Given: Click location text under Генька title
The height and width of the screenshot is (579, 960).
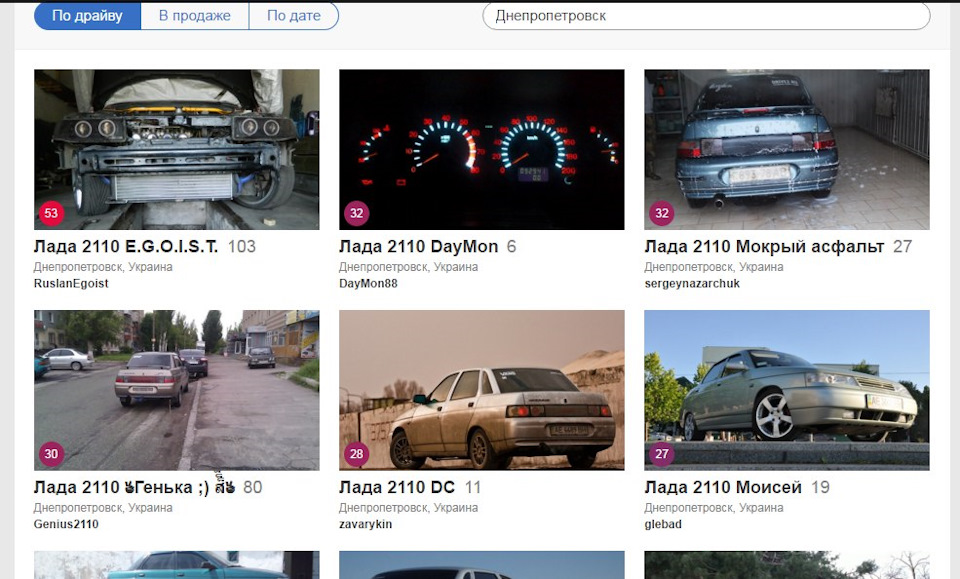Looking at the screenshot, I should point(103,507).
